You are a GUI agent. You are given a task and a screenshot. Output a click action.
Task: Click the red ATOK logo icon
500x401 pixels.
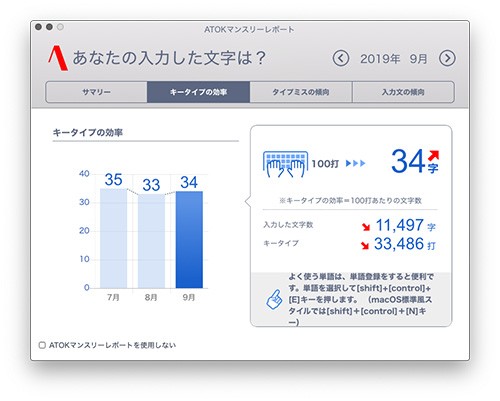pos(58,58)
